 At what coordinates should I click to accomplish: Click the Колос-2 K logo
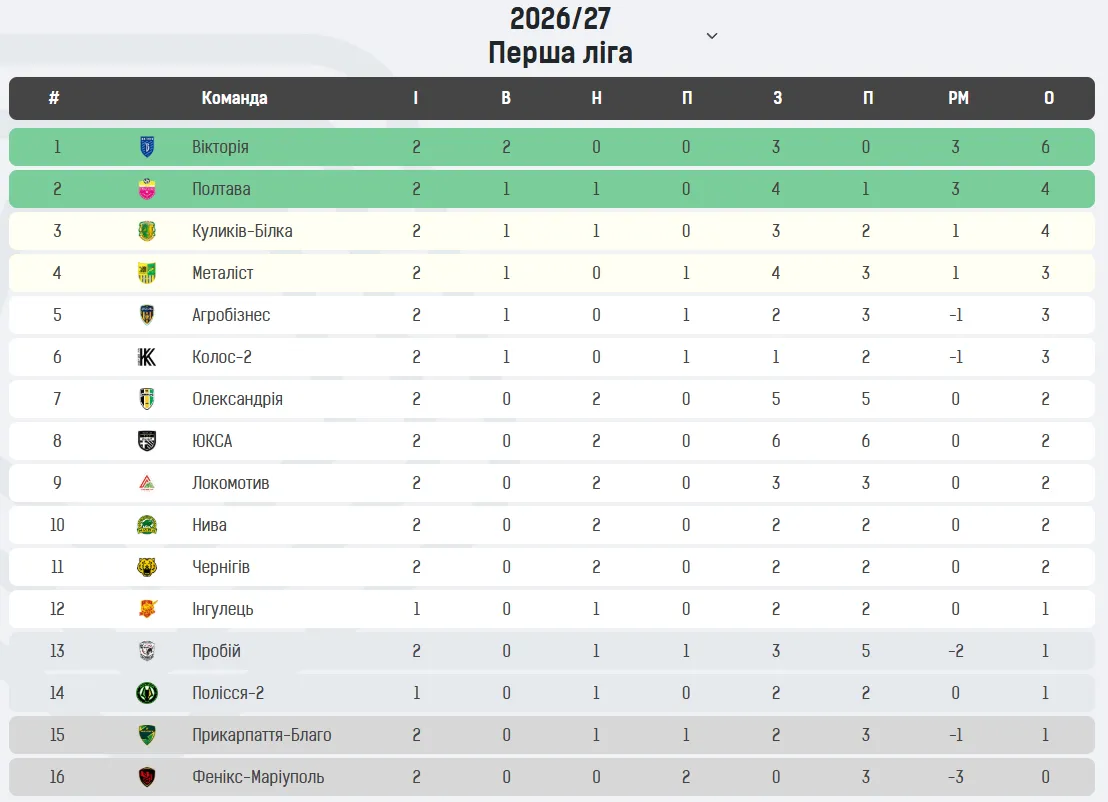pyautogui.click(x=147, y=357)
